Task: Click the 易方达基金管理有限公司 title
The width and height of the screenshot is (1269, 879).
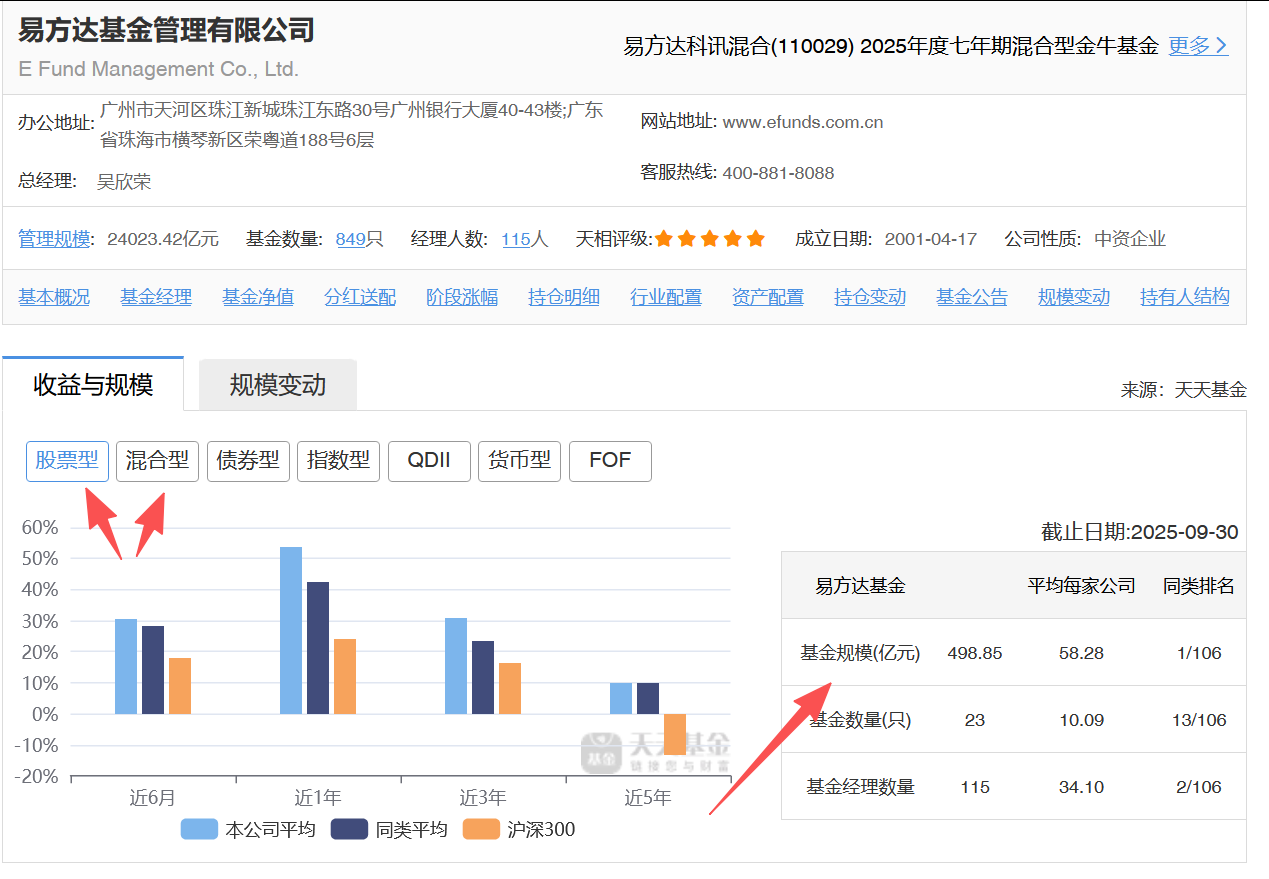Action: 166,30
